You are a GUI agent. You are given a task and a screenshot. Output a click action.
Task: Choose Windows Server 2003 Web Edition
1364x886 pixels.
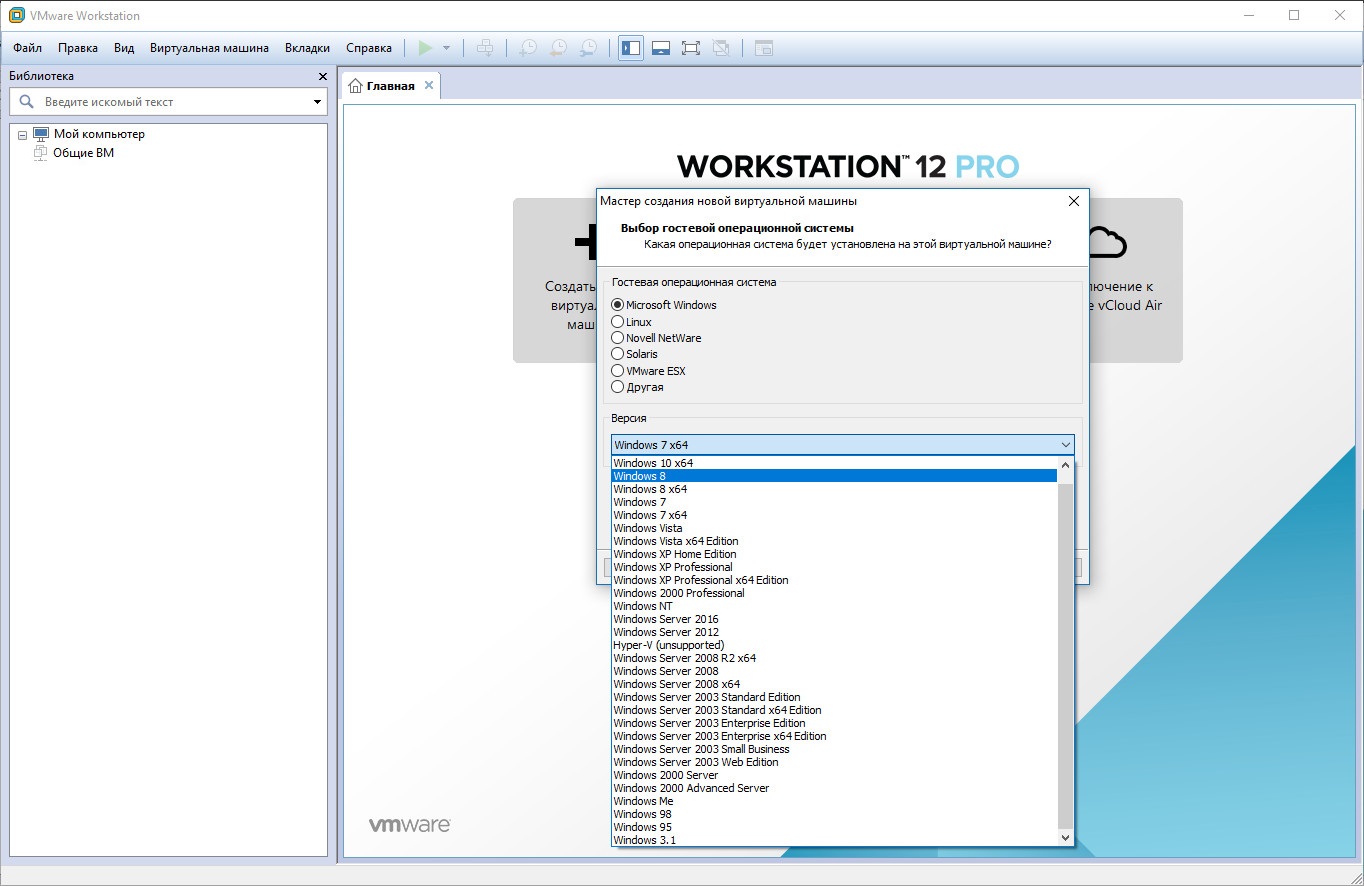[x=834, y=762]
